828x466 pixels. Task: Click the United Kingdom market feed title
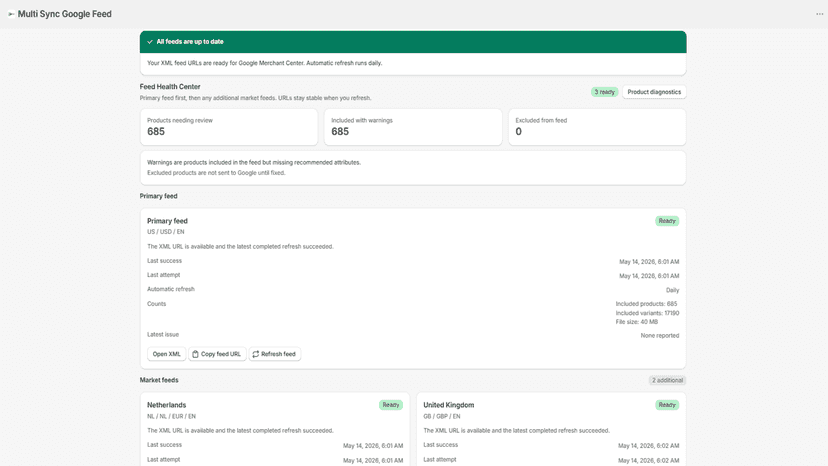[x=448, y=405]
